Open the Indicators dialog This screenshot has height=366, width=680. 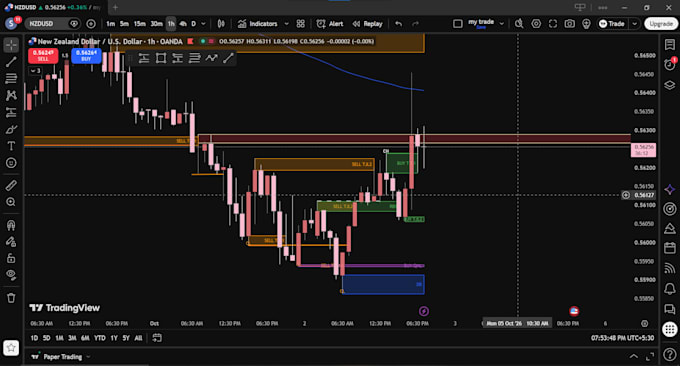coord(258,24)
